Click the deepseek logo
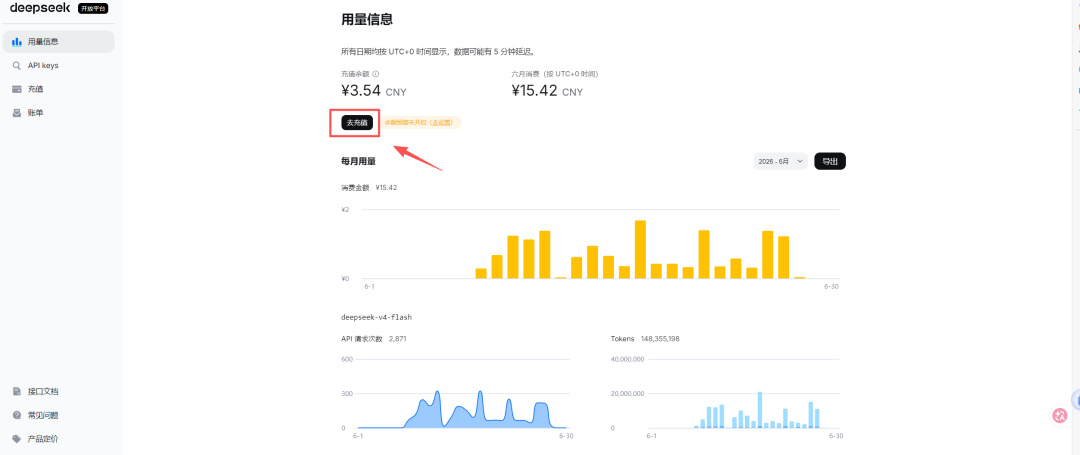 point(40,8)
